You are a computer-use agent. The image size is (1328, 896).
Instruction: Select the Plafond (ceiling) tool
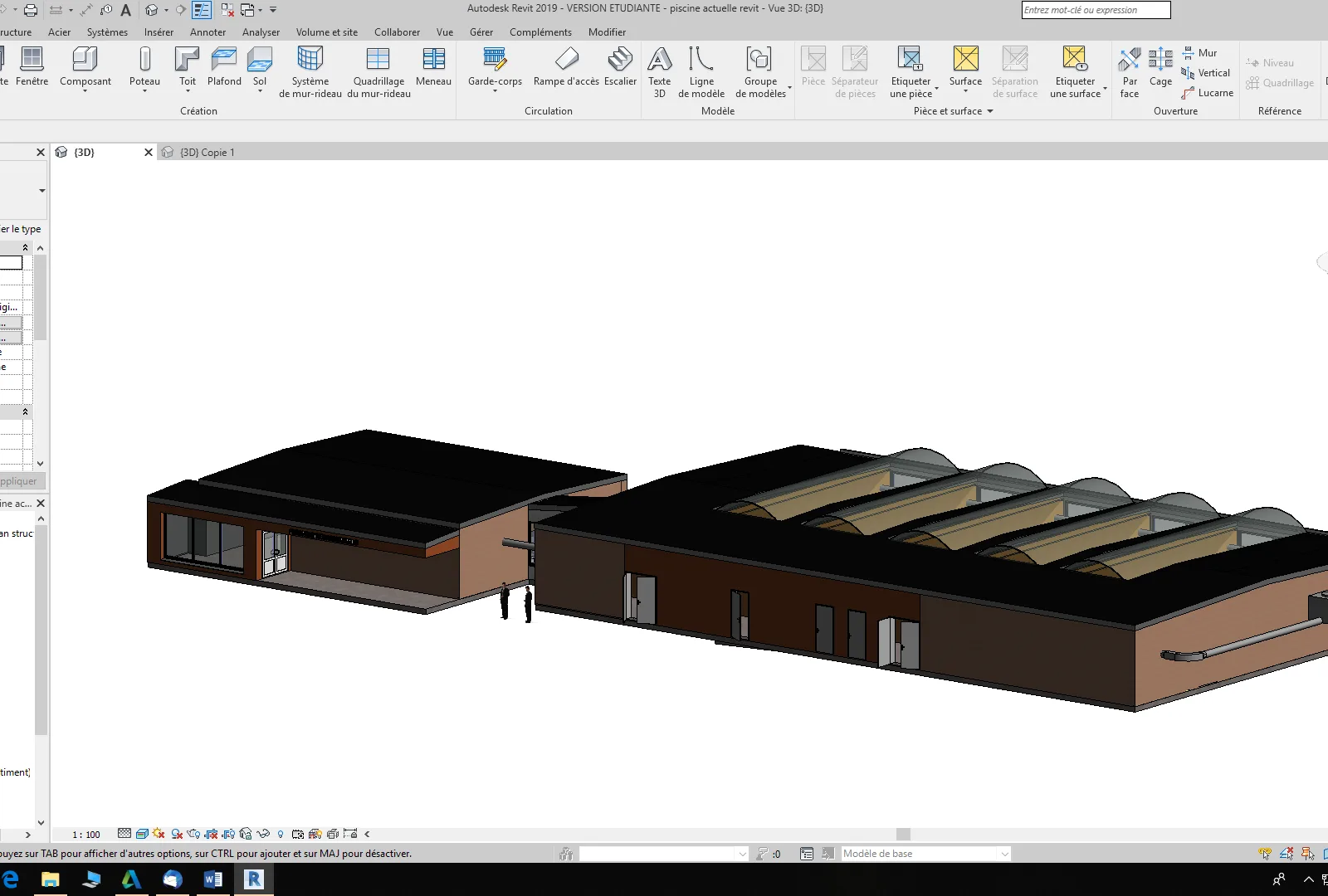click(224, 66)
